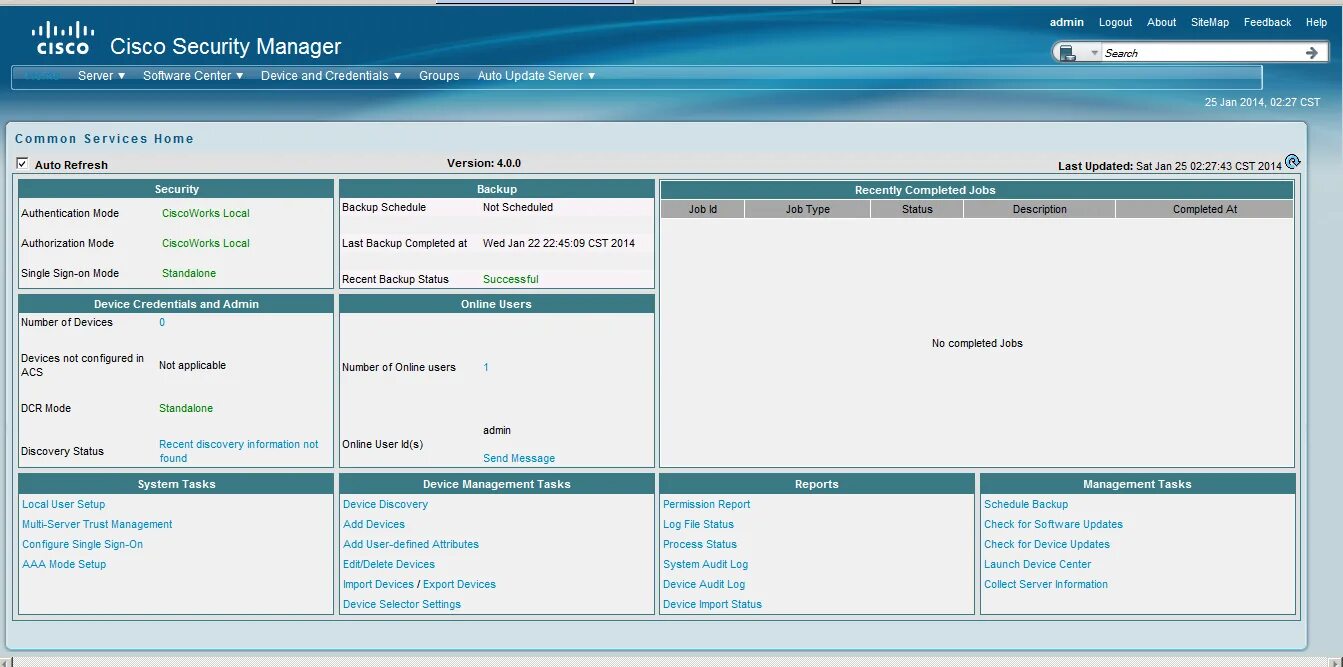The width and height of the screenshot is (1343, 667).
Task: Open the Feedback link
Action: (1267, 22)
